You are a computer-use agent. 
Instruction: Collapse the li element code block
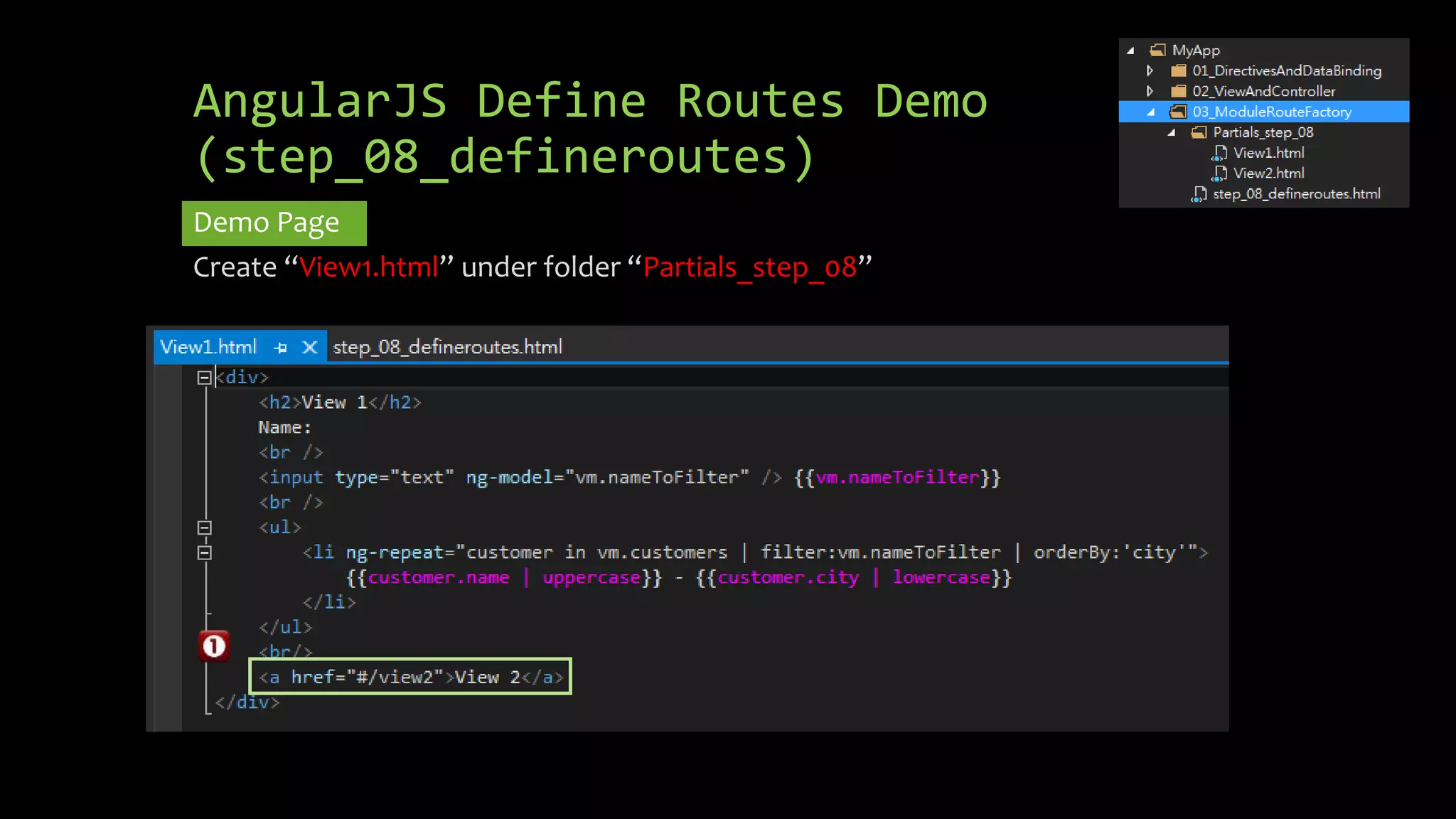pos(204,552)
